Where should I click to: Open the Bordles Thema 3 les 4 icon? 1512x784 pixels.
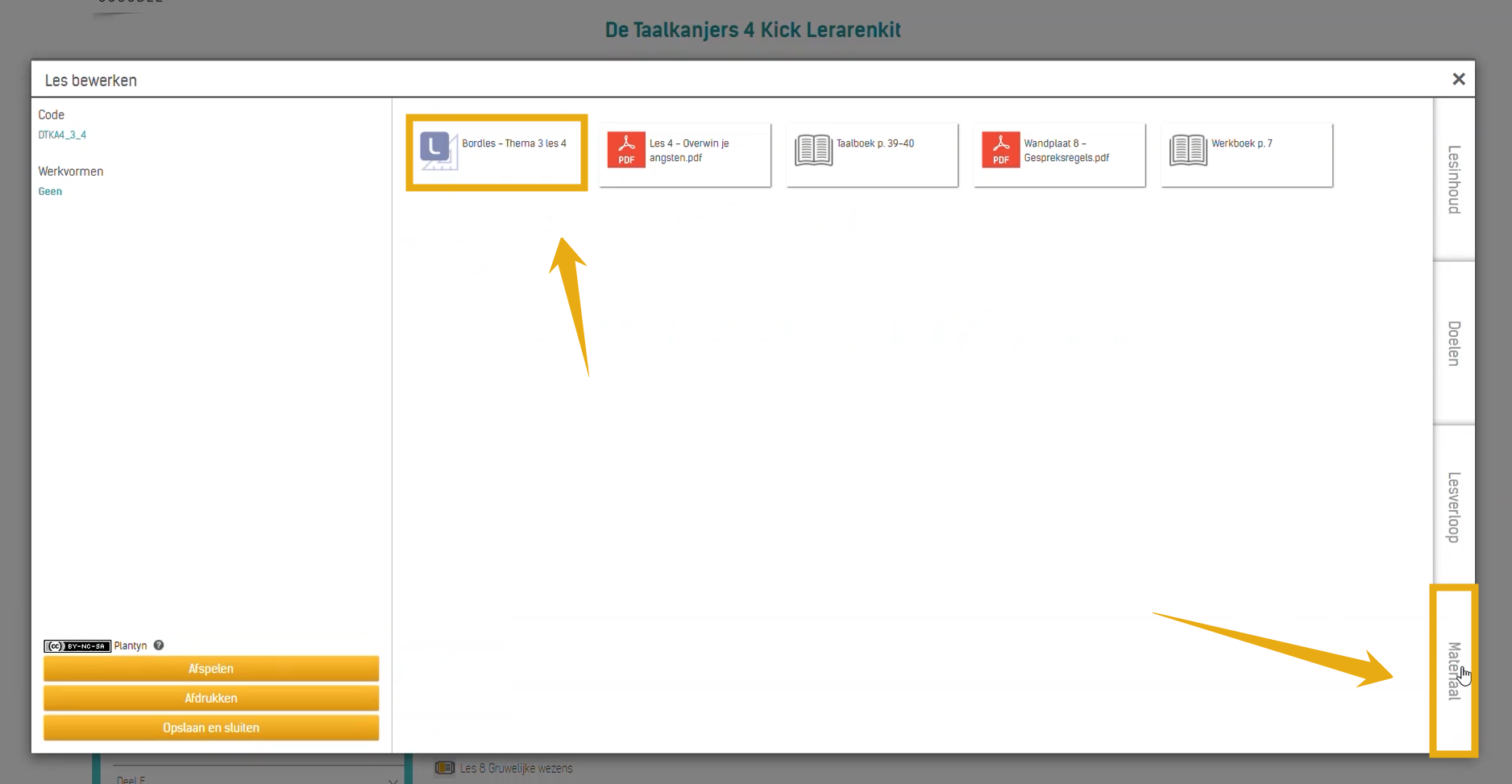[438, 151]
